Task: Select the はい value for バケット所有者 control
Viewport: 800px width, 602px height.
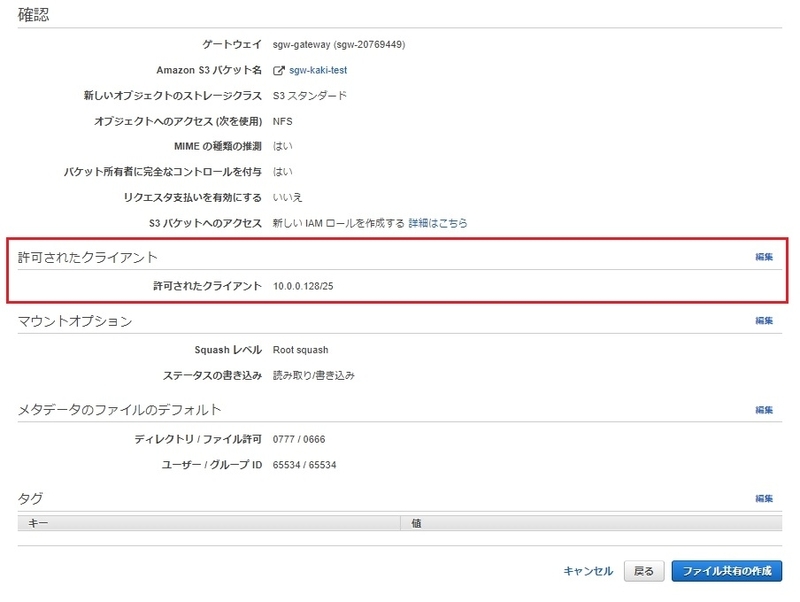Action: pos(283,172)
